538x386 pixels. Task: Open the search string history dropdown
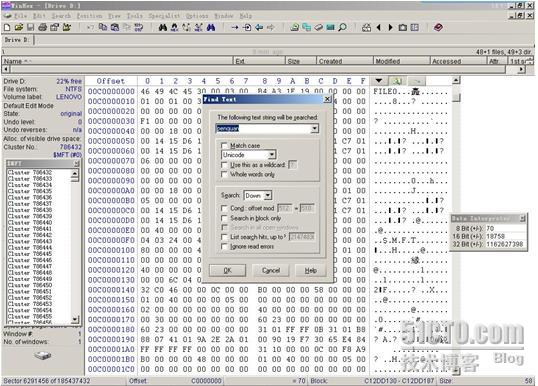314,129
